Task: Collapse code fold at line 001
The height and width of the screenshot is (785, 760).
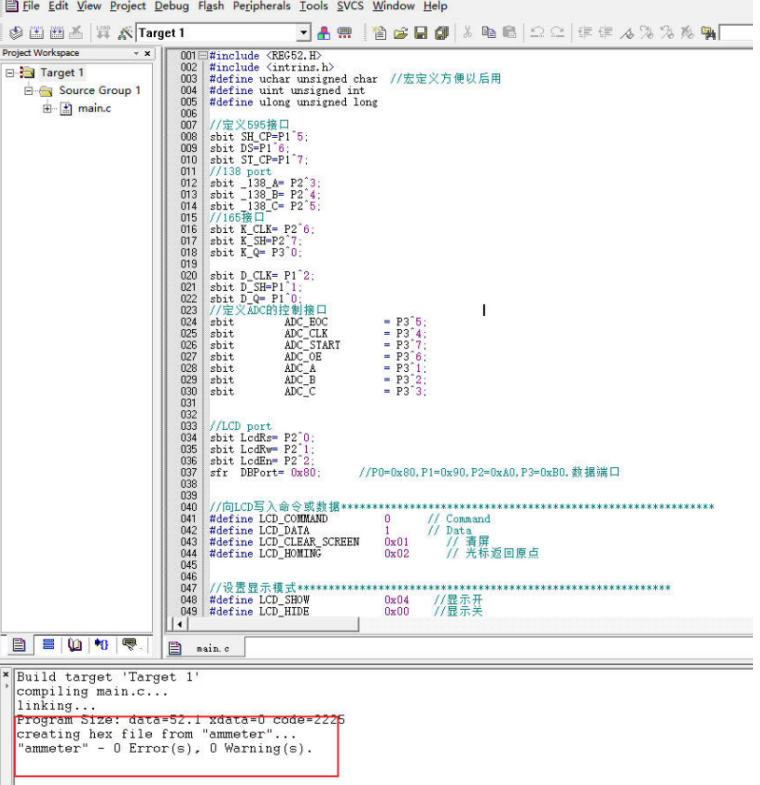Action: pyautogui.click(x=203, y=56)
